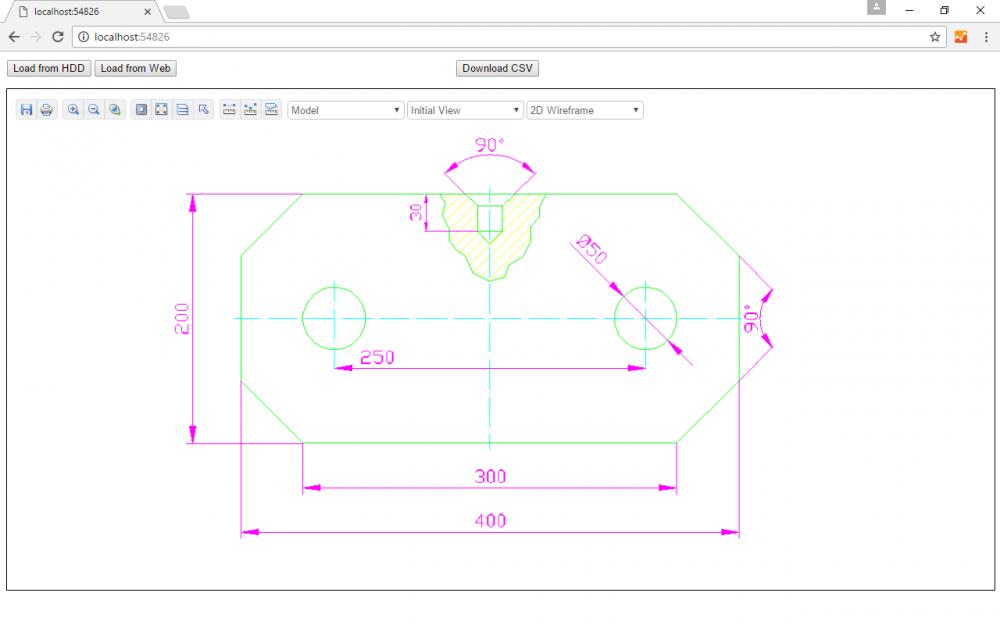1000x625 pixels.
Task: Open the Layers panel icon
Action: 182,110
